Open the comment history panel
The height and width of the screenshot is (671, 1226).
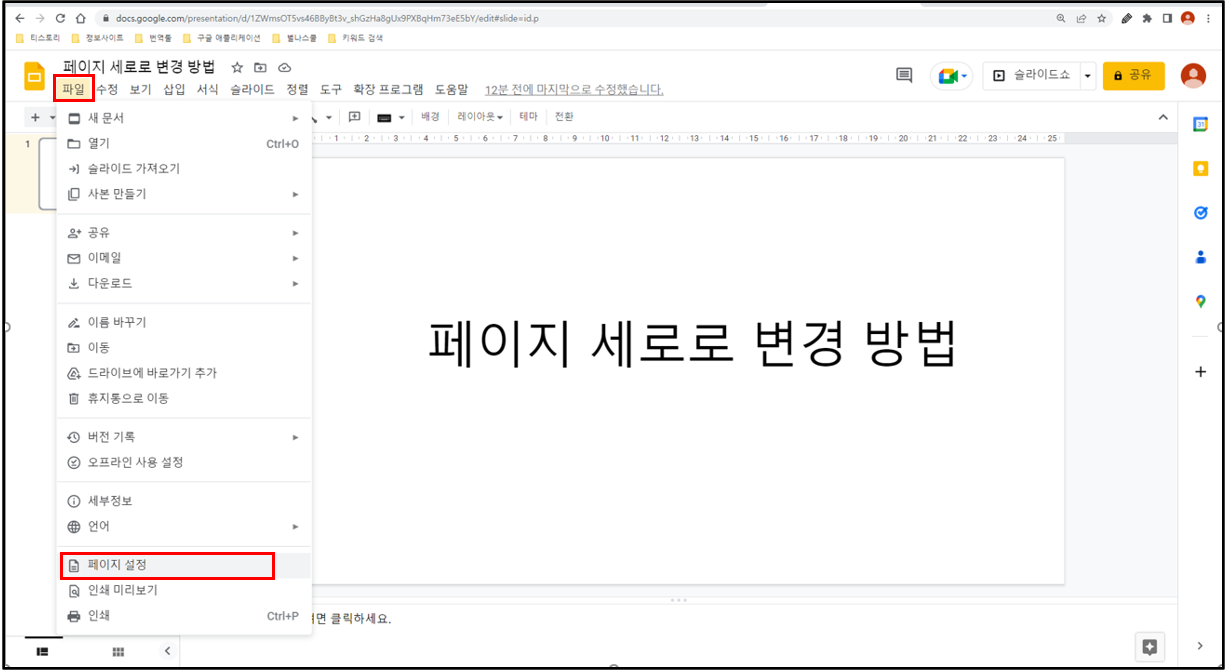point(903,74)
